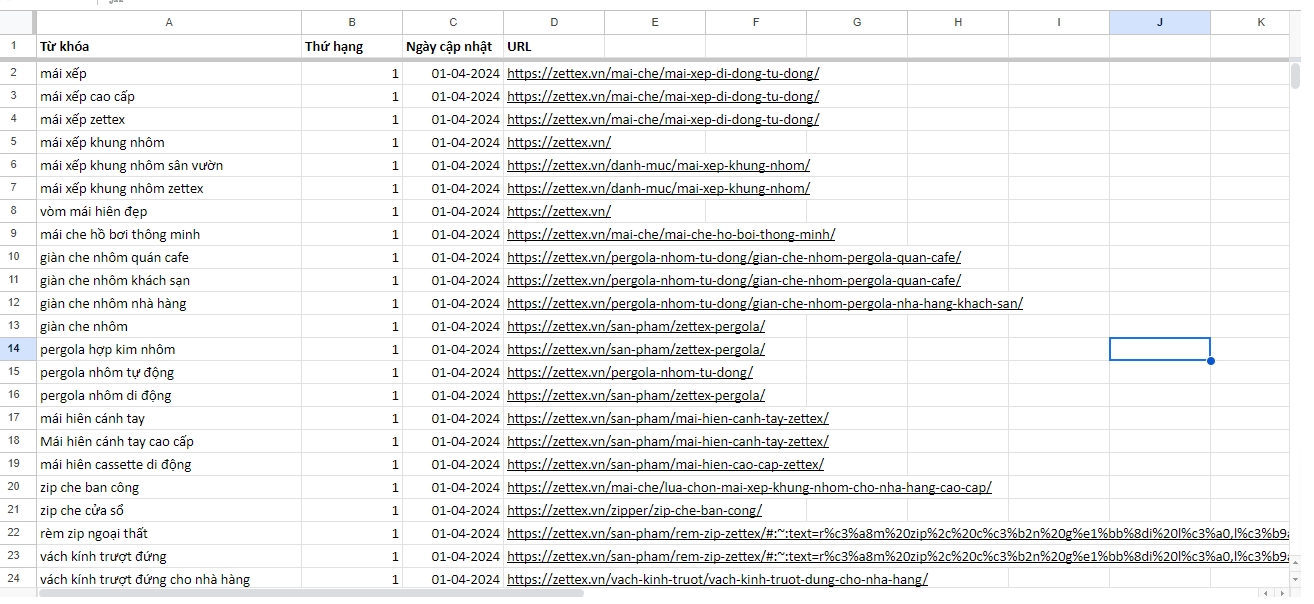Click the 'Thứ hạng' header cell

click(352, 46)
